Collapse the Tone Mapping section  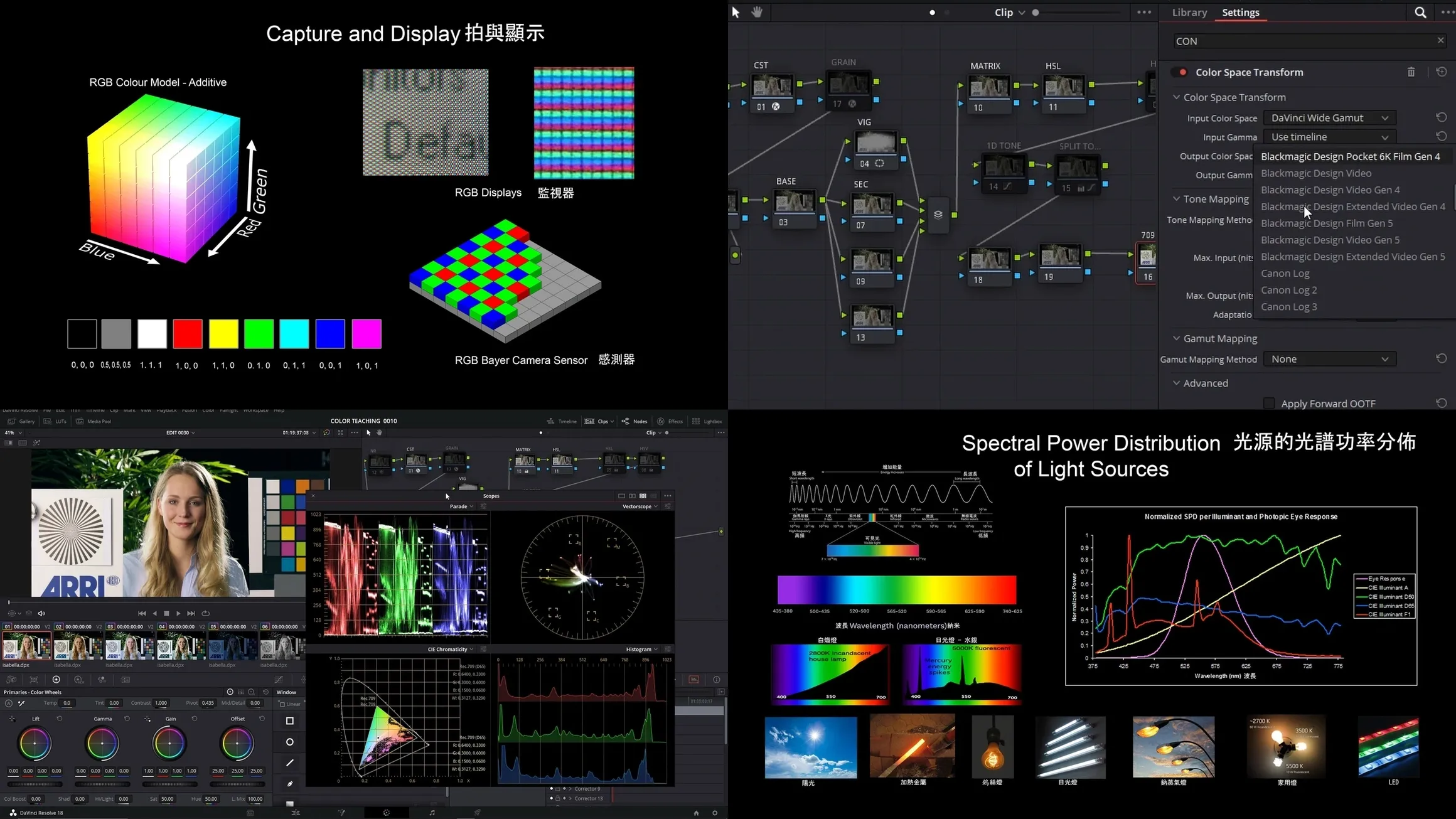coord(1176,198)
